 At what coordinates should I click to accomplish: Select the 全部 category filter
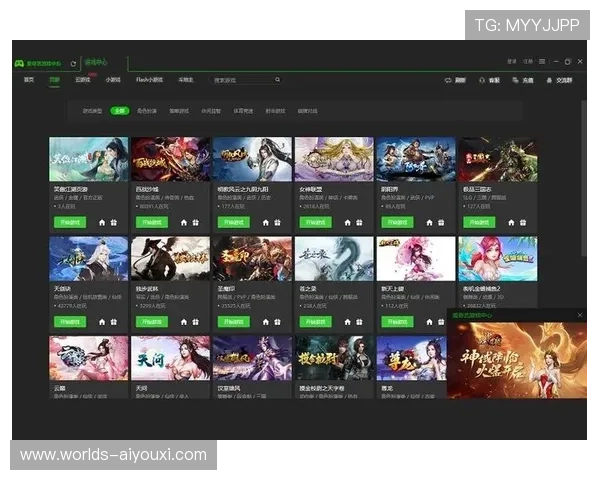[119, 111]
